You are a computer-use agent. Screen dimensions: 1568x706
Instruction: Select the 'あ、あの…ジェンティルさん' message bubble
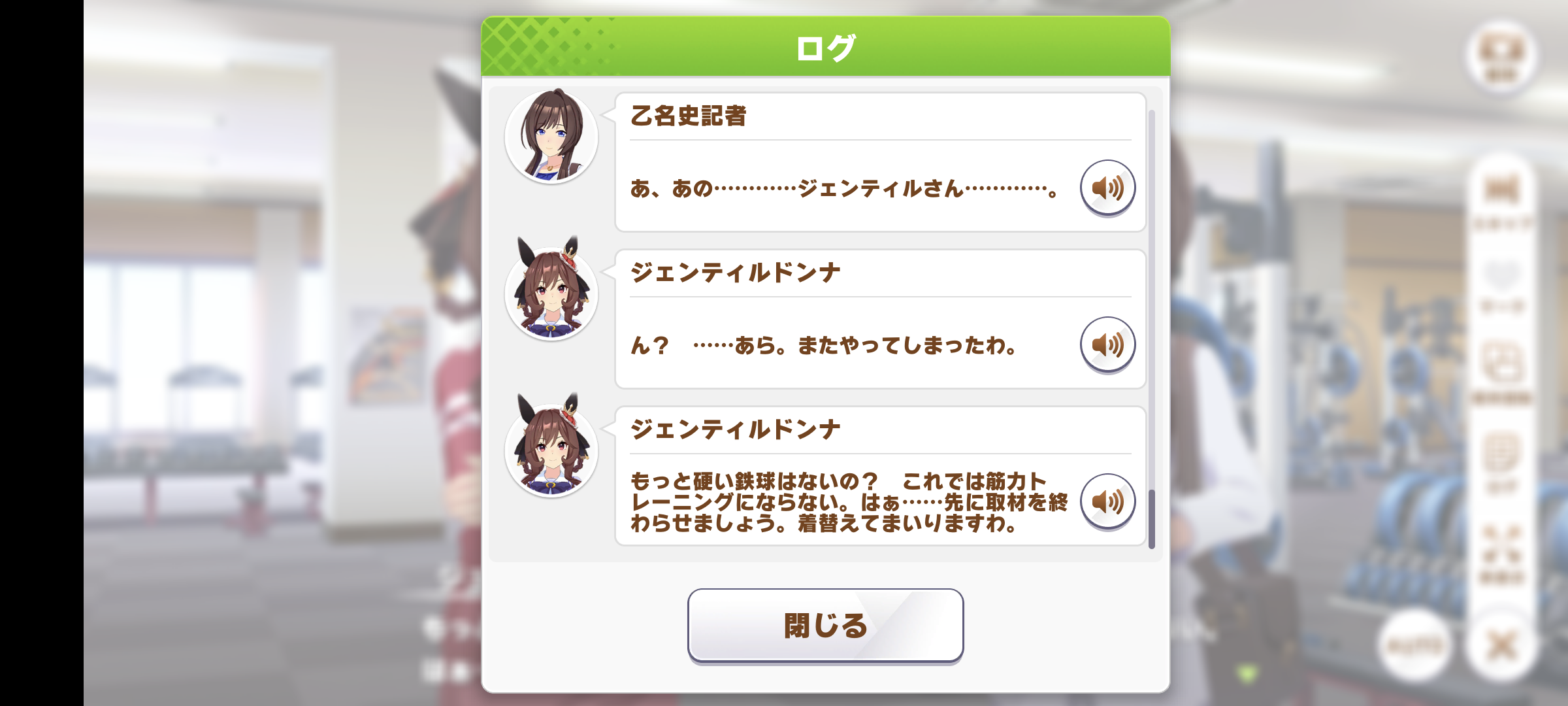pos(880,162)
